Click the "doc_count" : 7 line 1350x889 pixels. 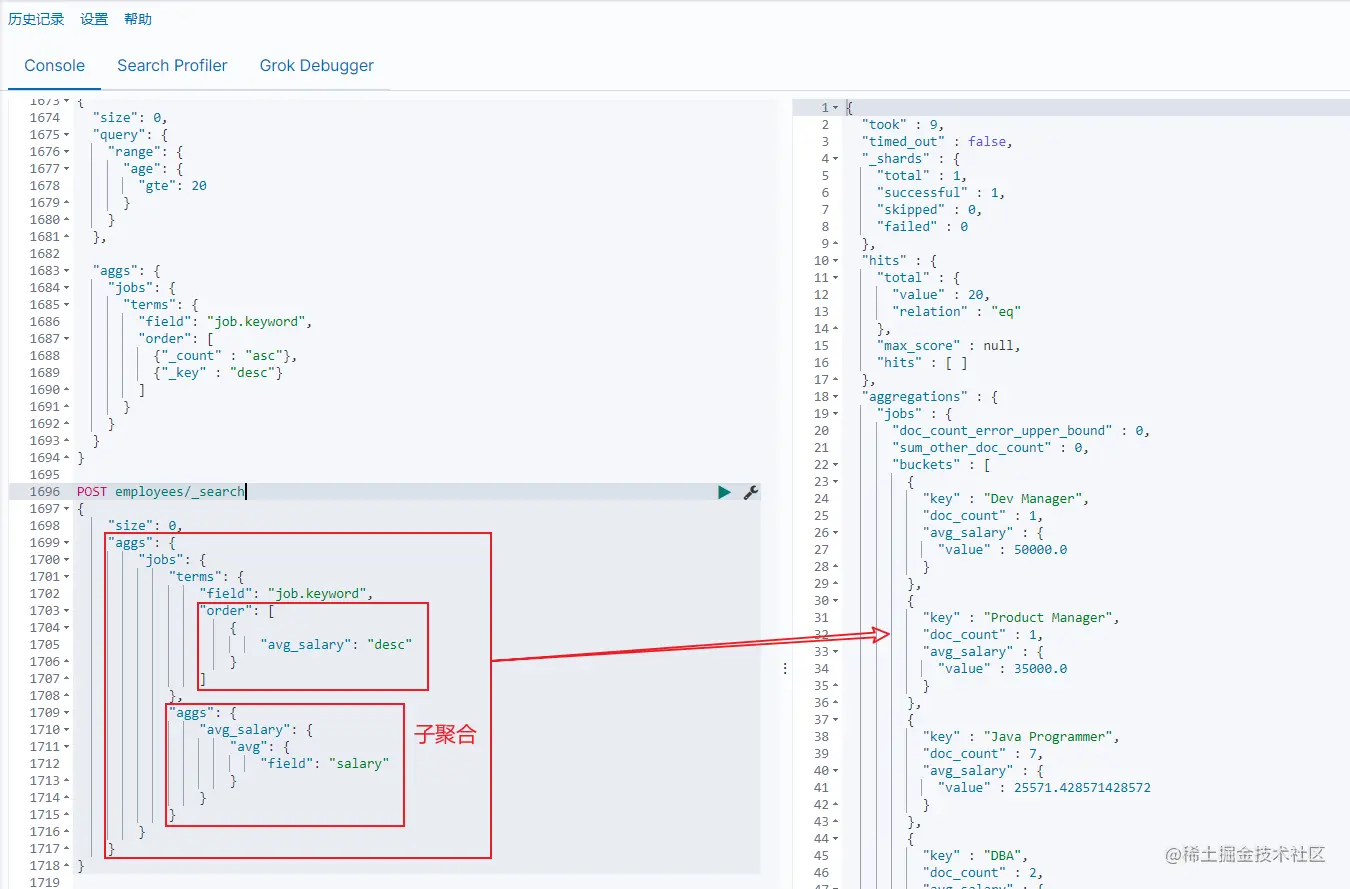click(983, 753)
